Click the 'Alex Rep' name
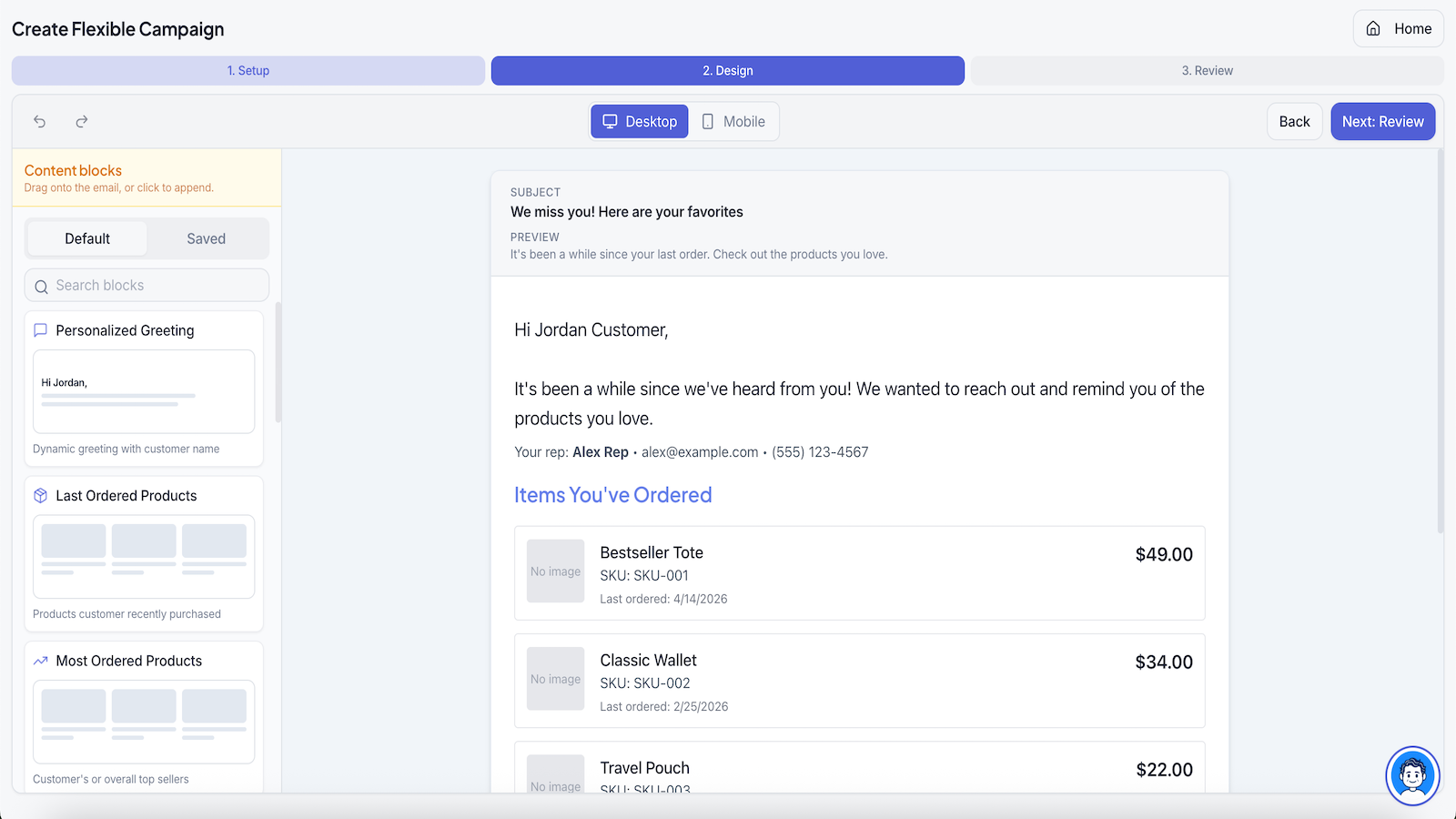This screenshot has width=1456, height=819. (x=601, y=452)
